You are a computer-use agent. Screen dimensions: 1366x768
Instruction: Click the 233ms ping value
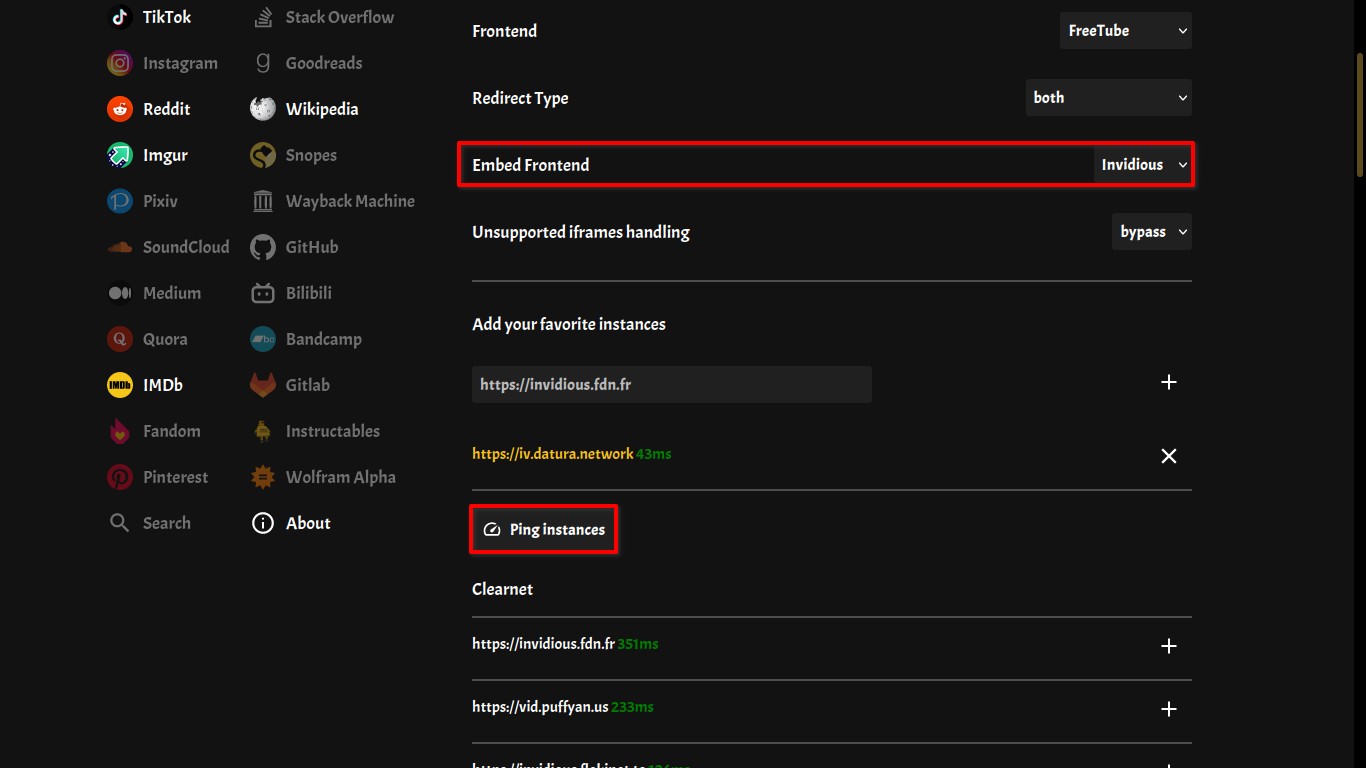[632, 707]
